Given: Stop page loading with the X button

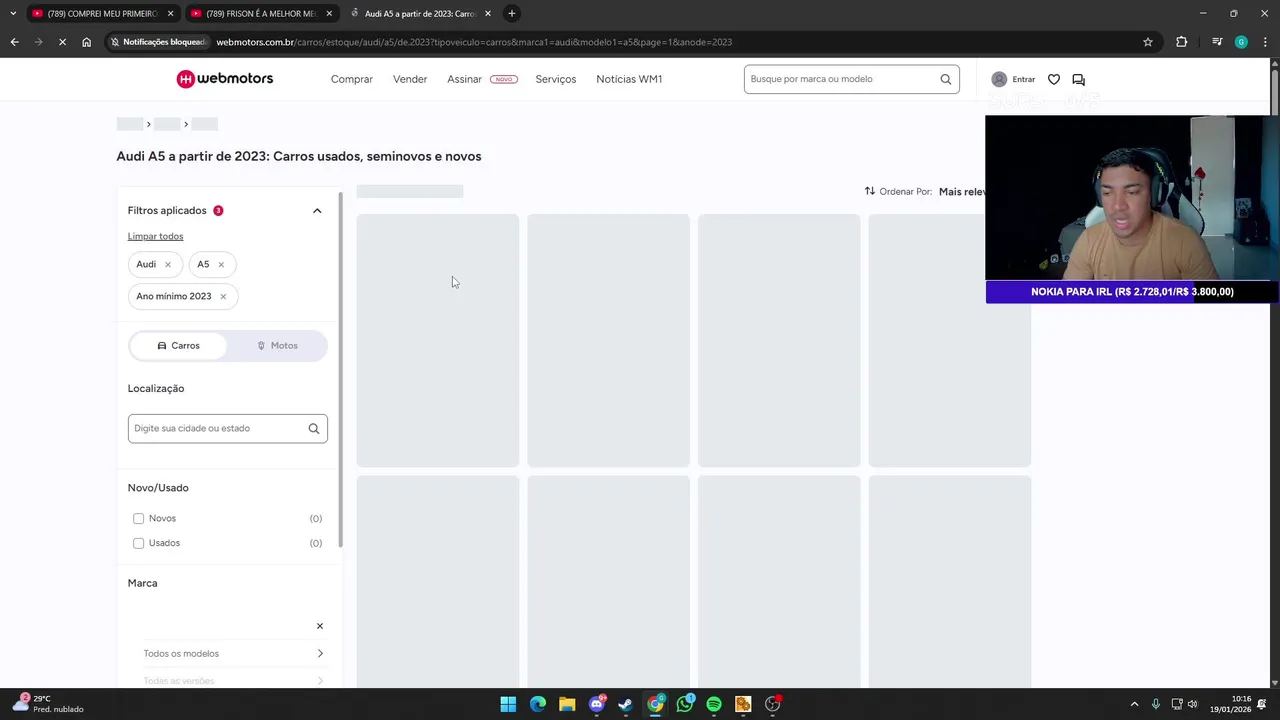Looking at the screenshot, I should (x=62, y=42).
